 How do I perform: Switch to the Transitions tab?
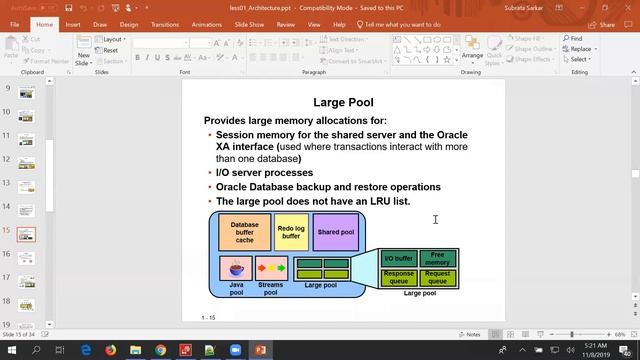(165, 24)
